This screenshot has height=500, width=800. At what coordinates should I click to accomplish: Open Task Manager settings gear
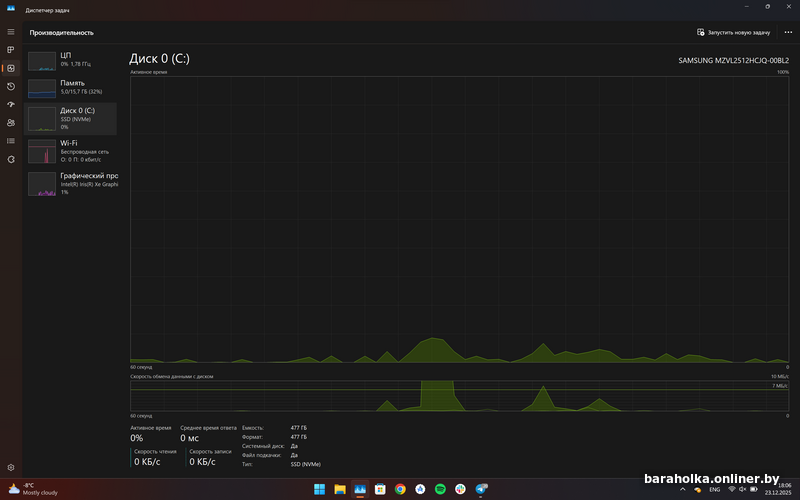(11, 467)
